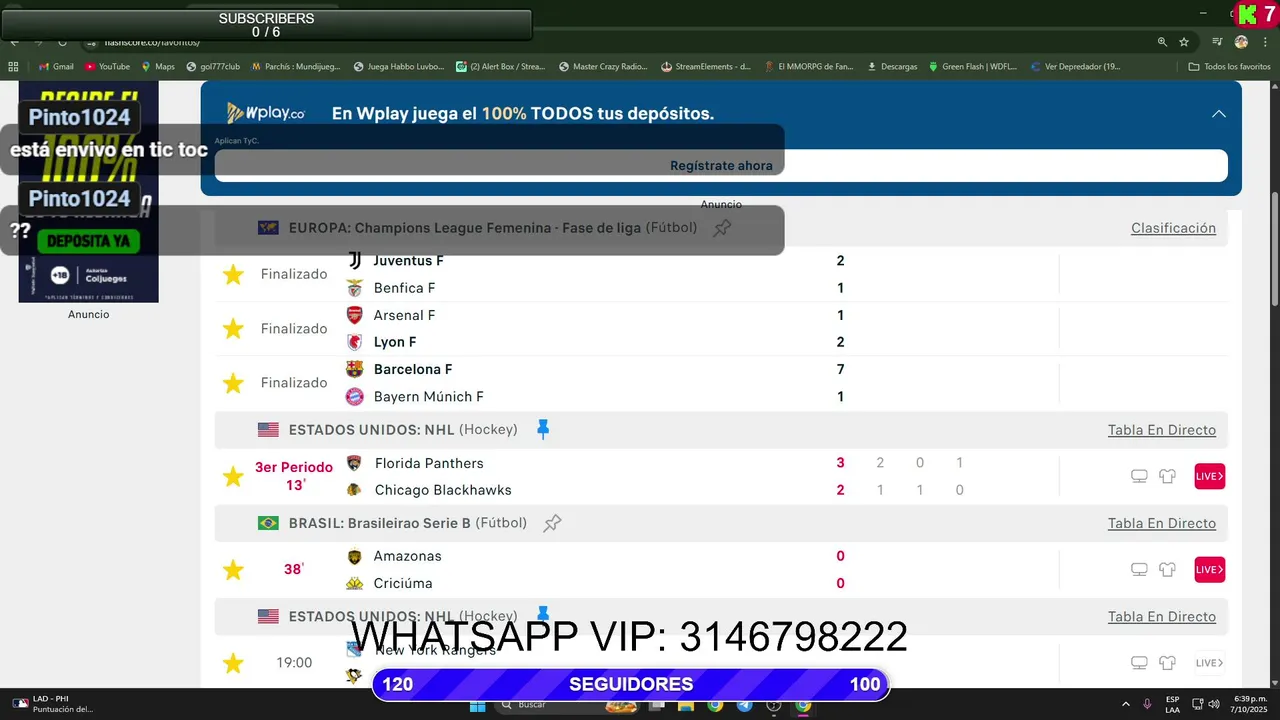Open YouTube bookmark
Viewport: 1280px width, 720px height.
point(108,67)
